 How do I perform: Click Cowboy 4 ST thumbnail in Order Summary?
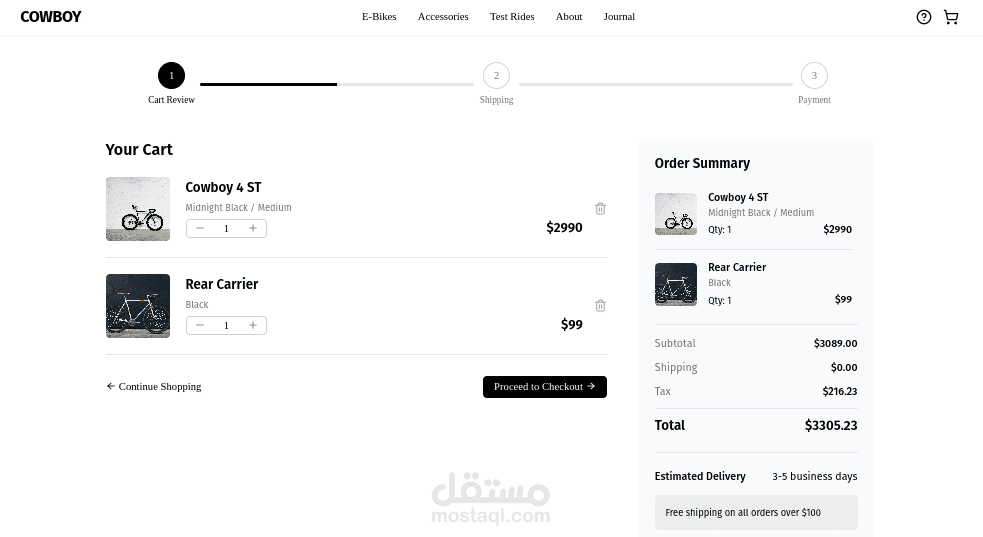(676, 214)
